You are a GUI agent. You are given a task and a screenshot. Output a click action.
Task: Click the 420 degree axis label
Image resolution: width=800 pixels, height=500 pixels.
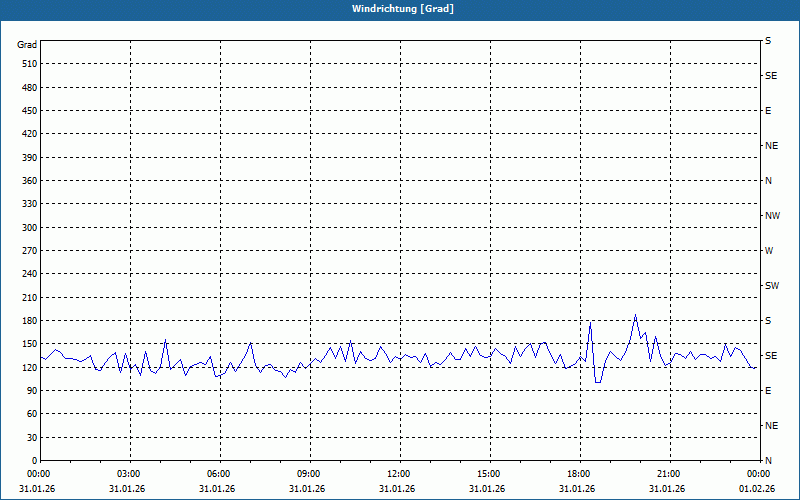click(x=30, y=134)
